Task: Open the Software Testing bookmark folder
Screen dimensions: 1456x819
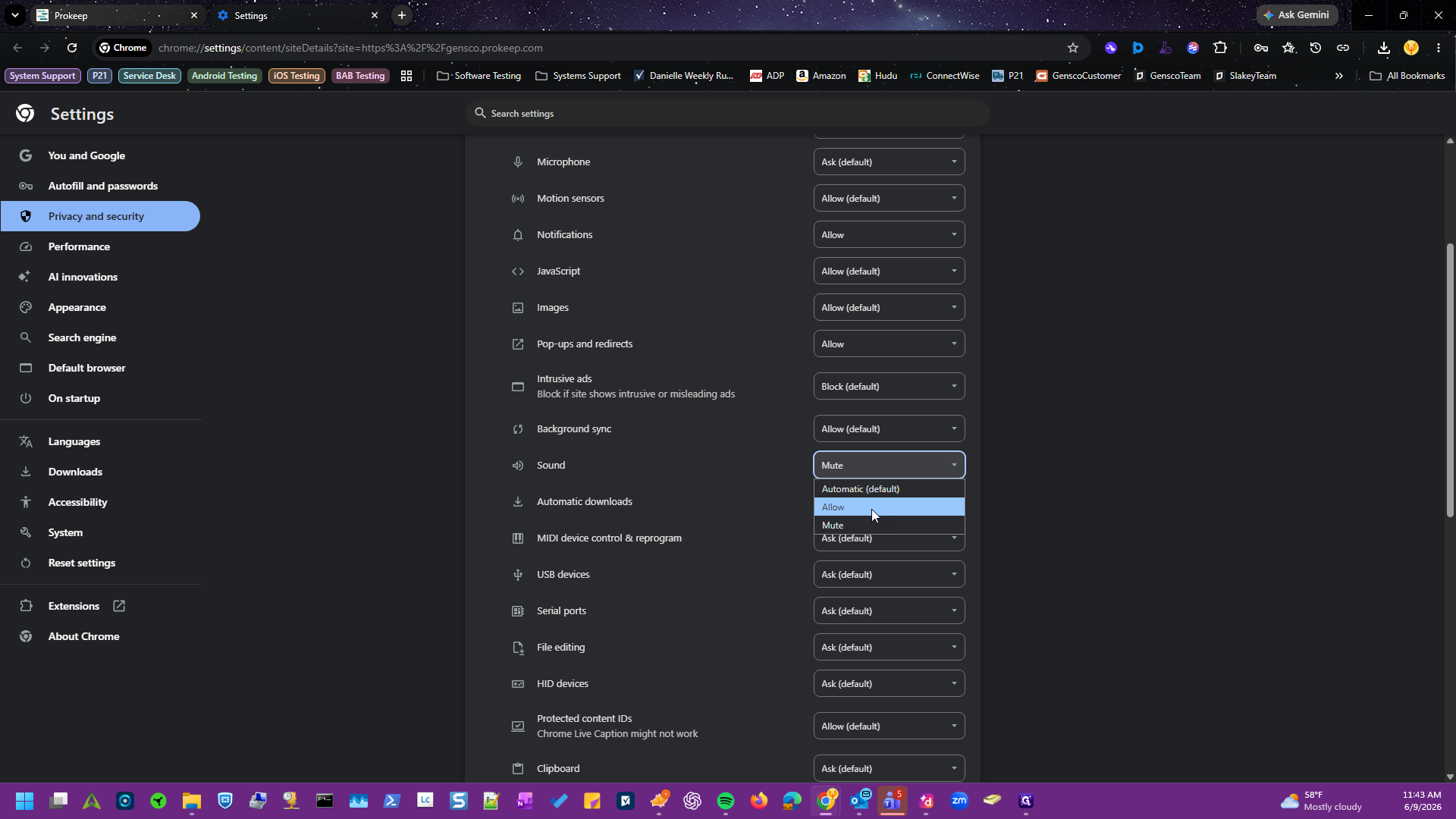Action: pos(479,76)
